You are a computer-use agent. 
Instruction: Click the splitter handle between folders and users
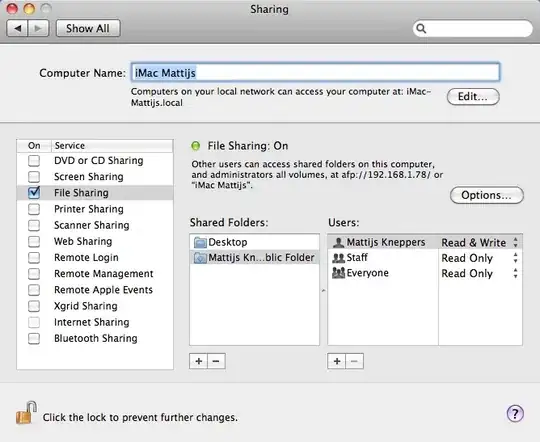coord(323,290)
